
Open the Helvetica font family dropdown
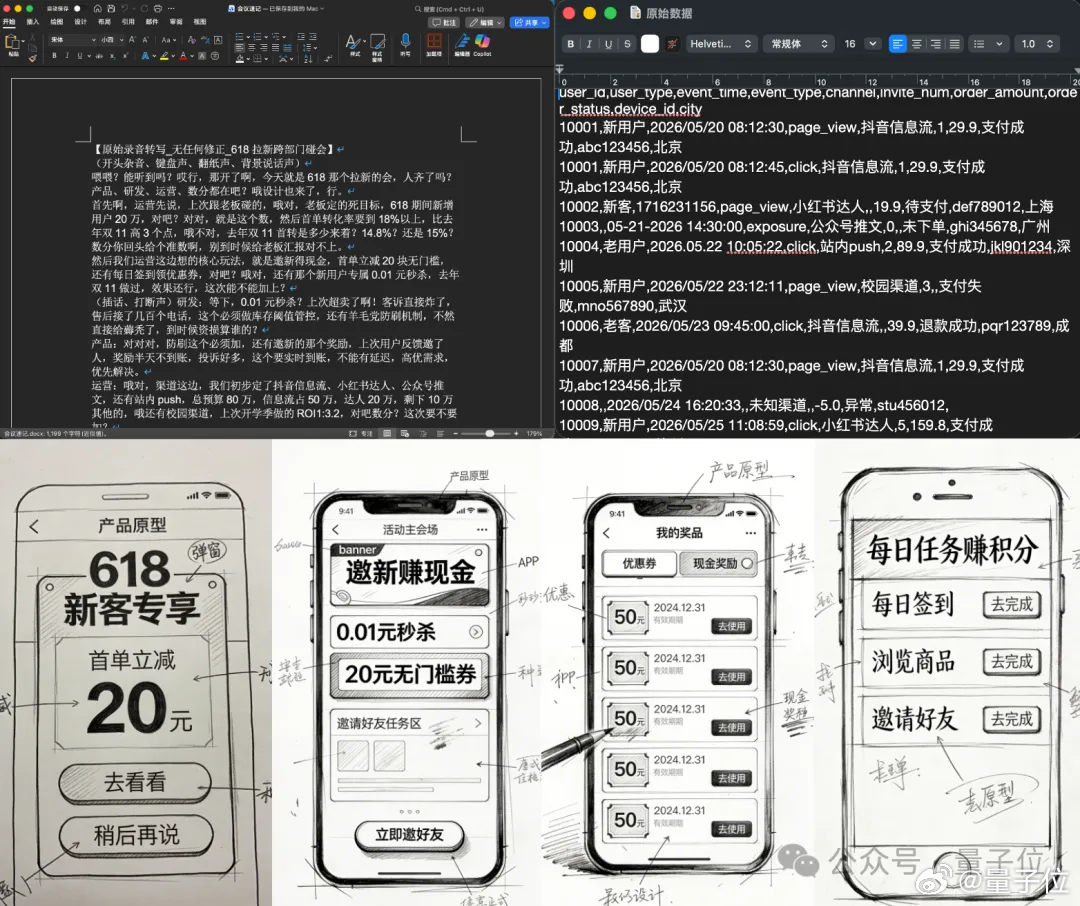click(720, 44)
